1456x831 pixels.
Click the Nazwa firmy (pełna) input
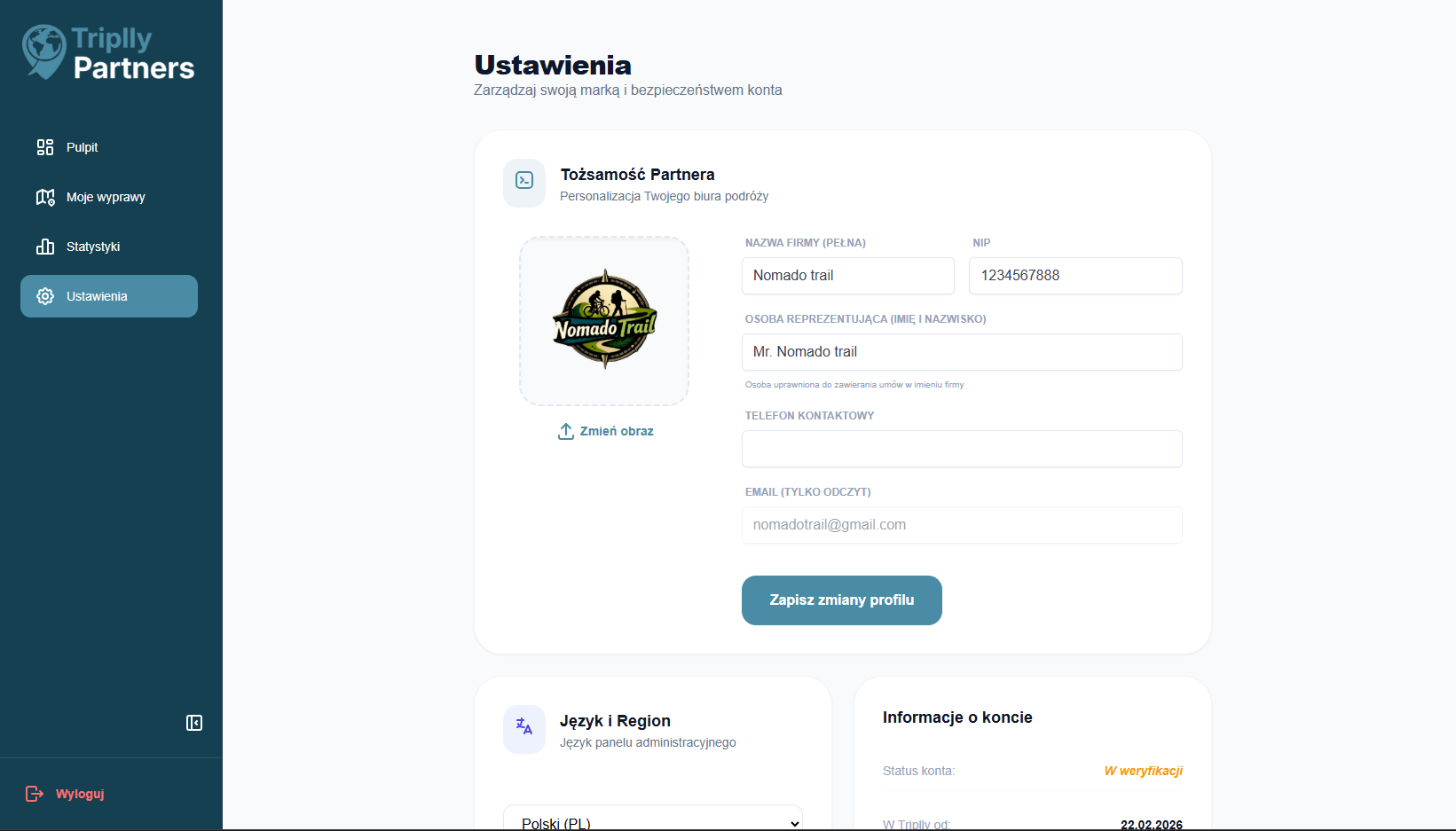click(x=847, y=276)
